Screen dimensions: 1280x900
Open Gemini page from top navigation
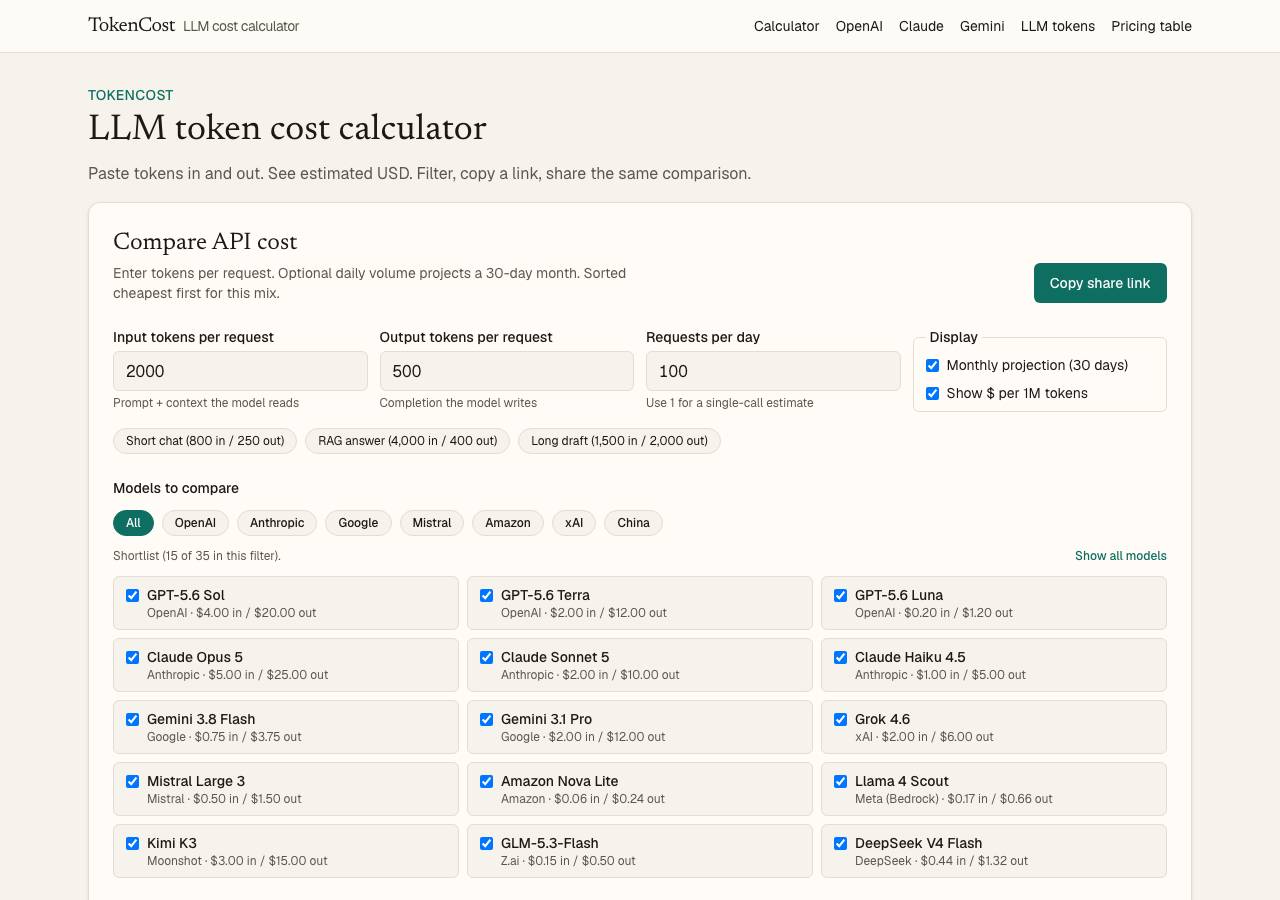(982, 26)
